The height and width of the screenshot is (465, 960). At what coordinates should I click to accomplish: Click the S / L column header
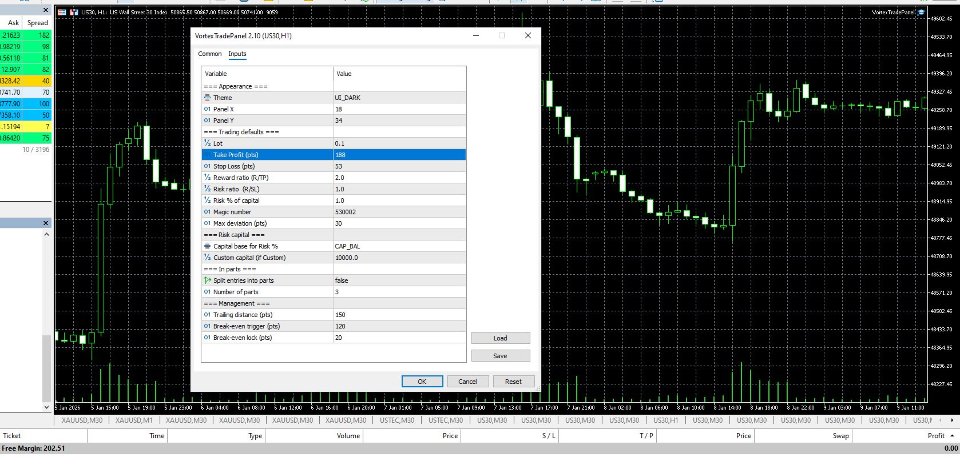(x=510, y=436)
